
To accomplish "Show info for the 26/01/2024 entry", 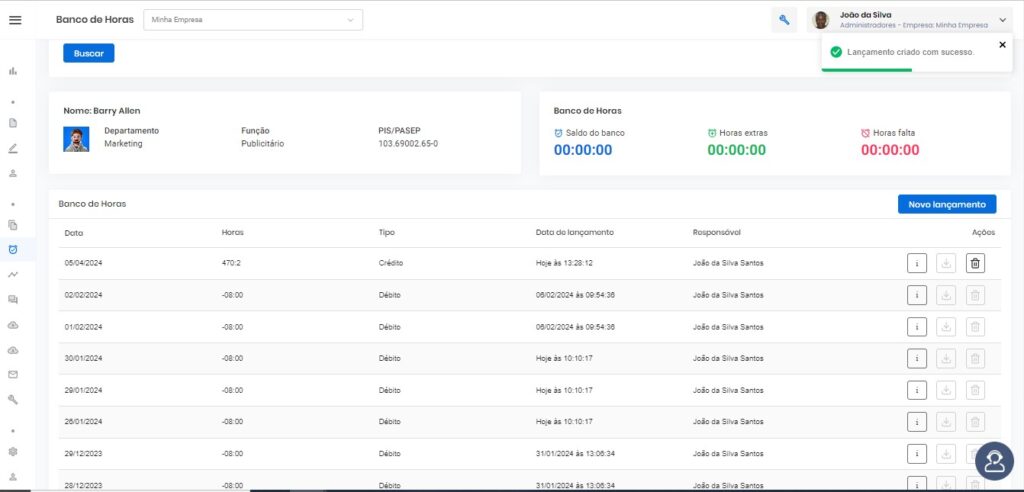I will (917, 421).
